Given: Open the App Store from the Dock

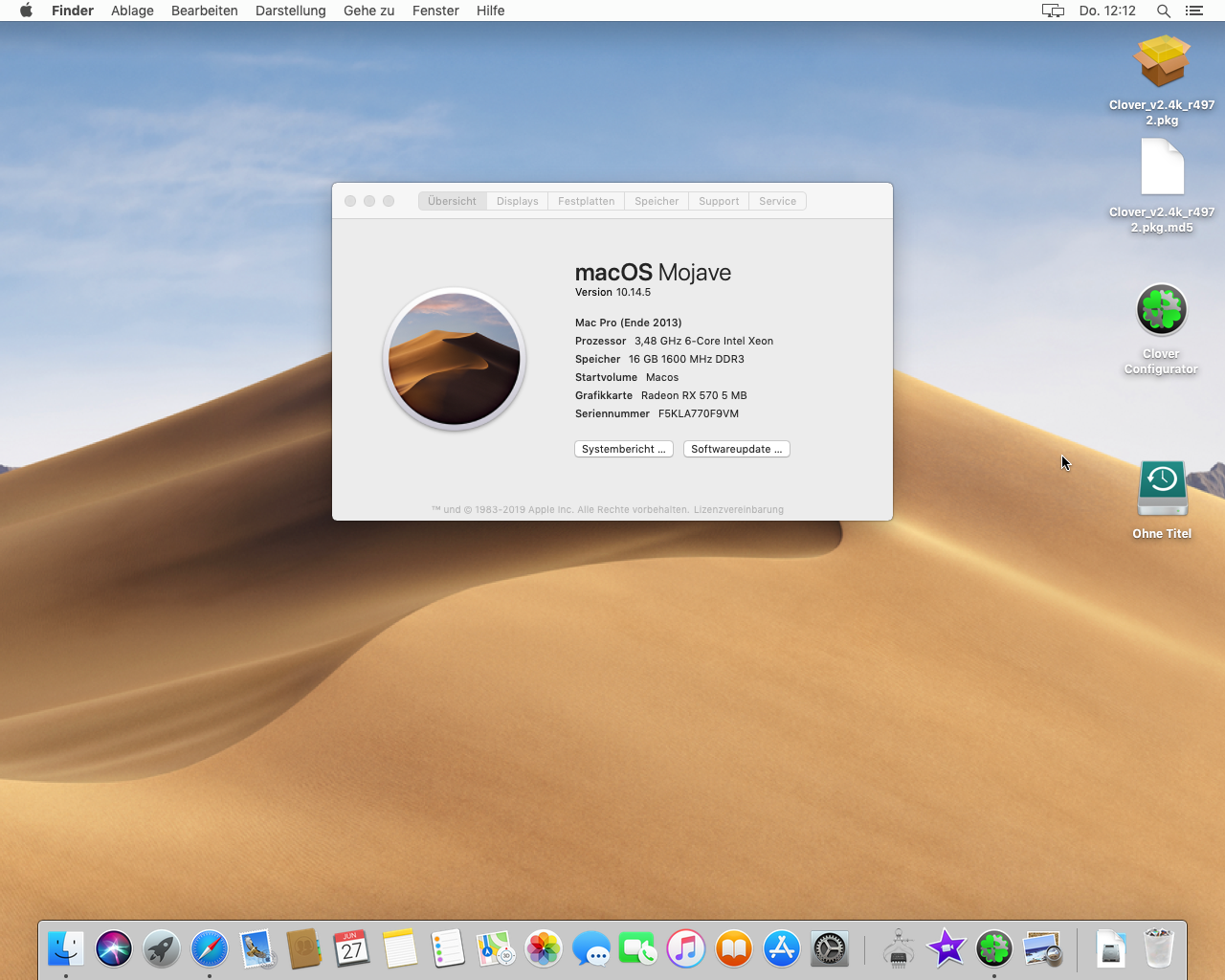Looking at the screenshot, I should tap(782, 949).
